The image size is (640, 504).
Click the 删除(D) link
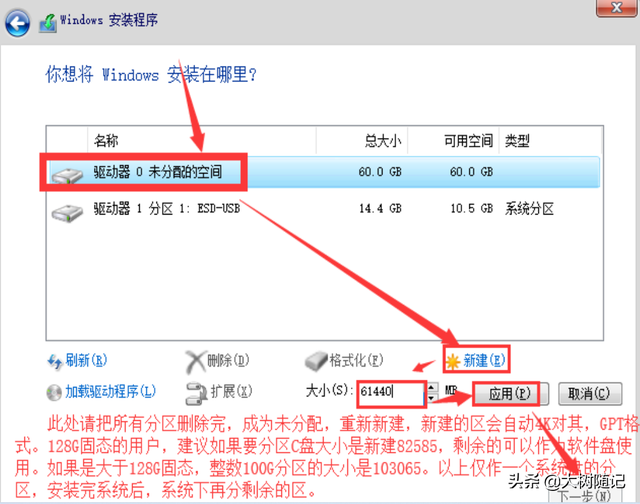(x=228, y=360)
